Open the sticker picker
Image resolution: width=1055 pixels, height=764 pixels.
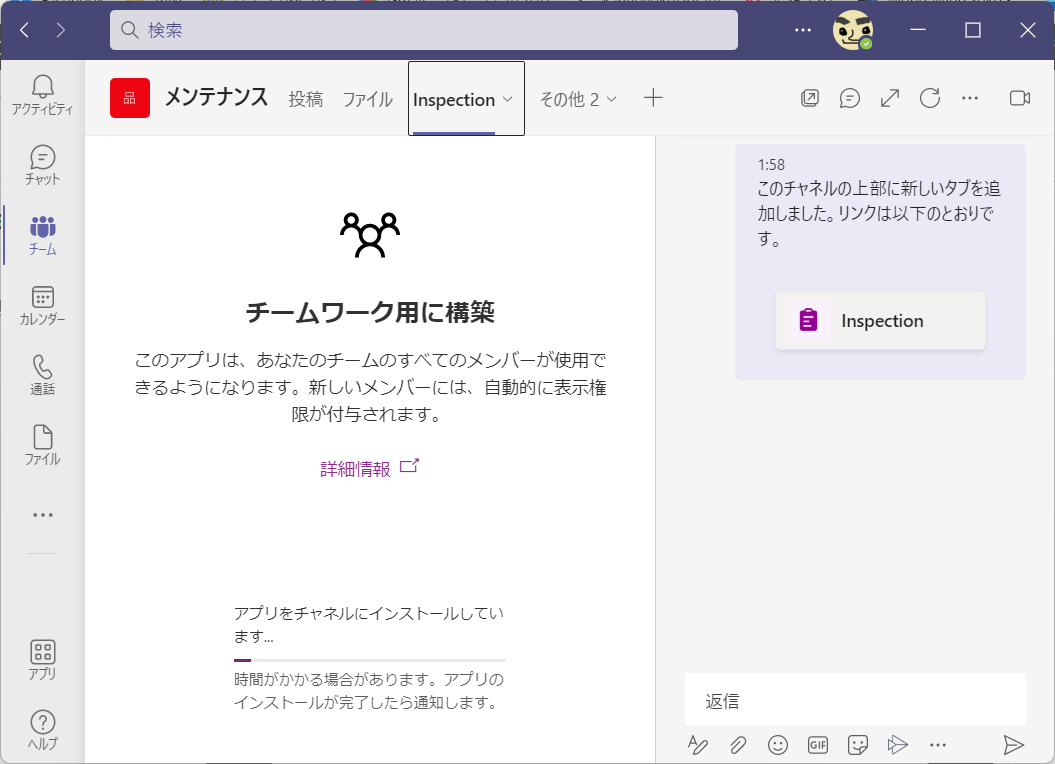click(858, 744)
